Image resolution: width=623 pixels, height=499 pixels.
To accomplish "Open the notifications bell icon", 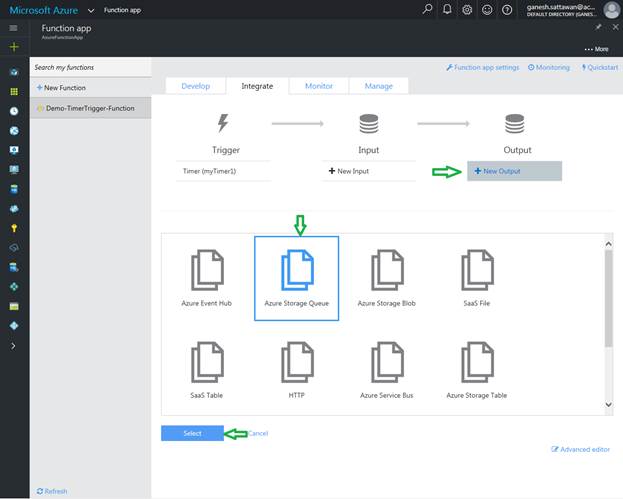I will point(447,10).
